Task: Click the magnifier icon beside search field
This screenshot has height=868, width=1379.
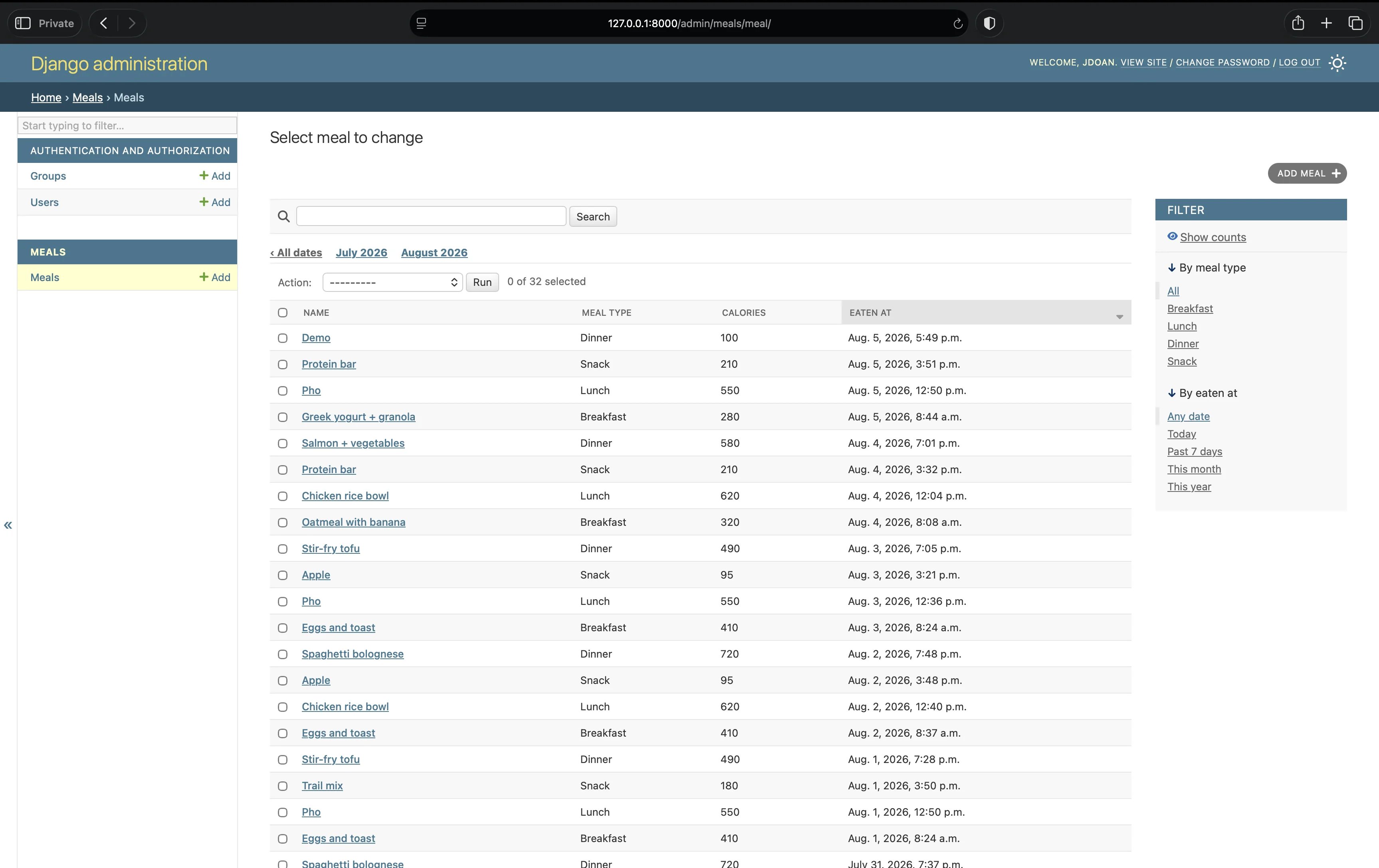Action: (283, 216)
